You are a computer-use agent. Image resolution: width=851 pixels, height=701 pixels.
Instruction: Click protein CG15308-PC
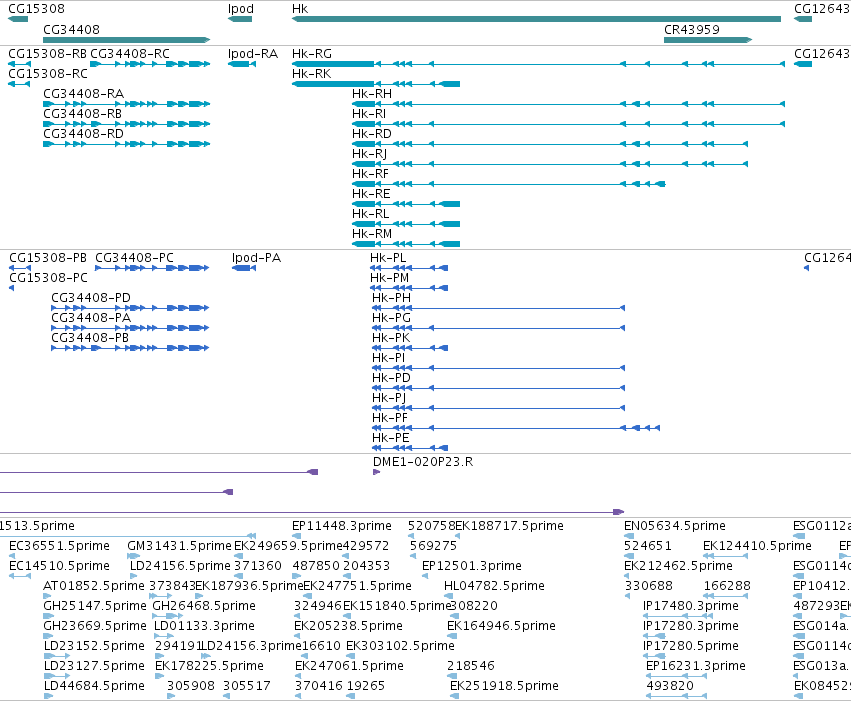tap(11, 288)
